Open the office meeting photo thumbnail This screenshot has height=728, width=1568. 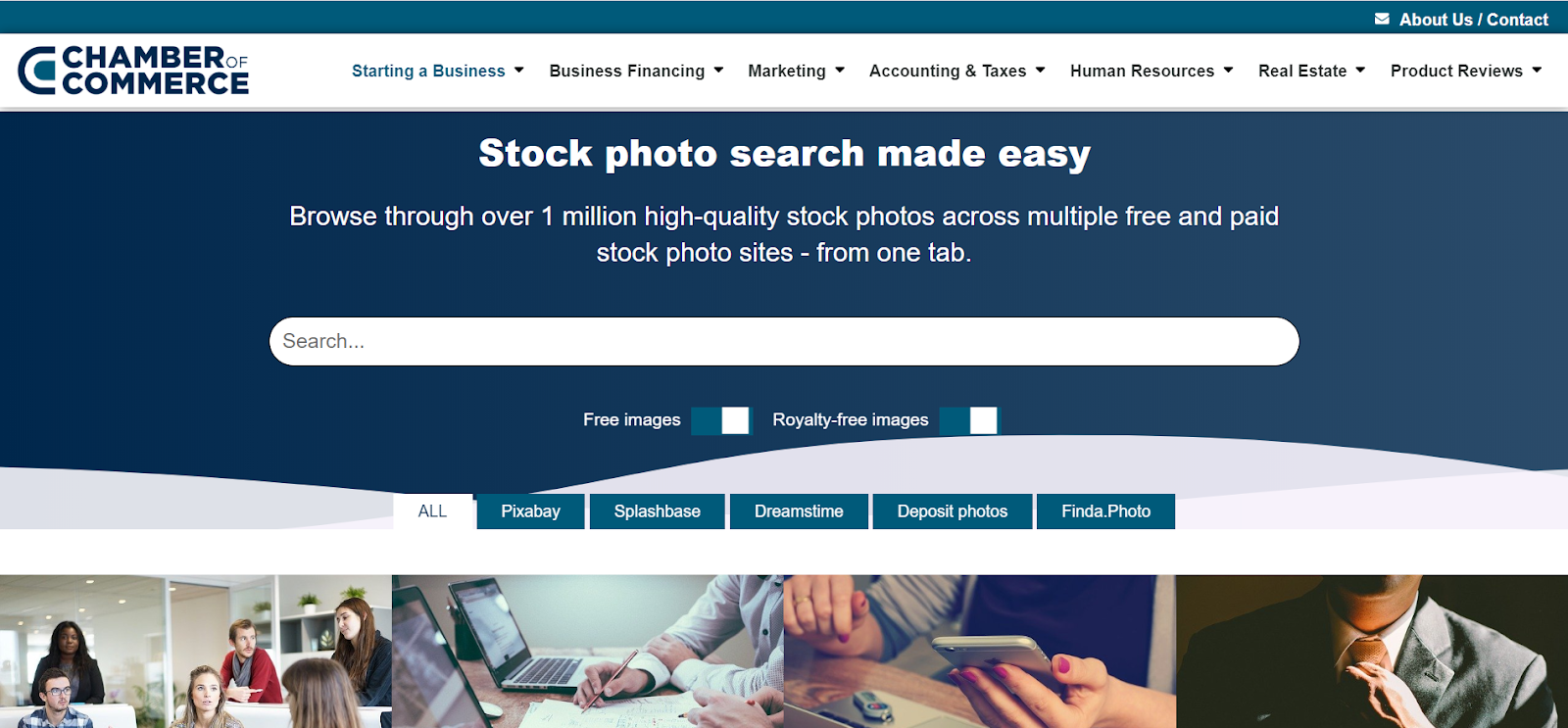[196, 652]
